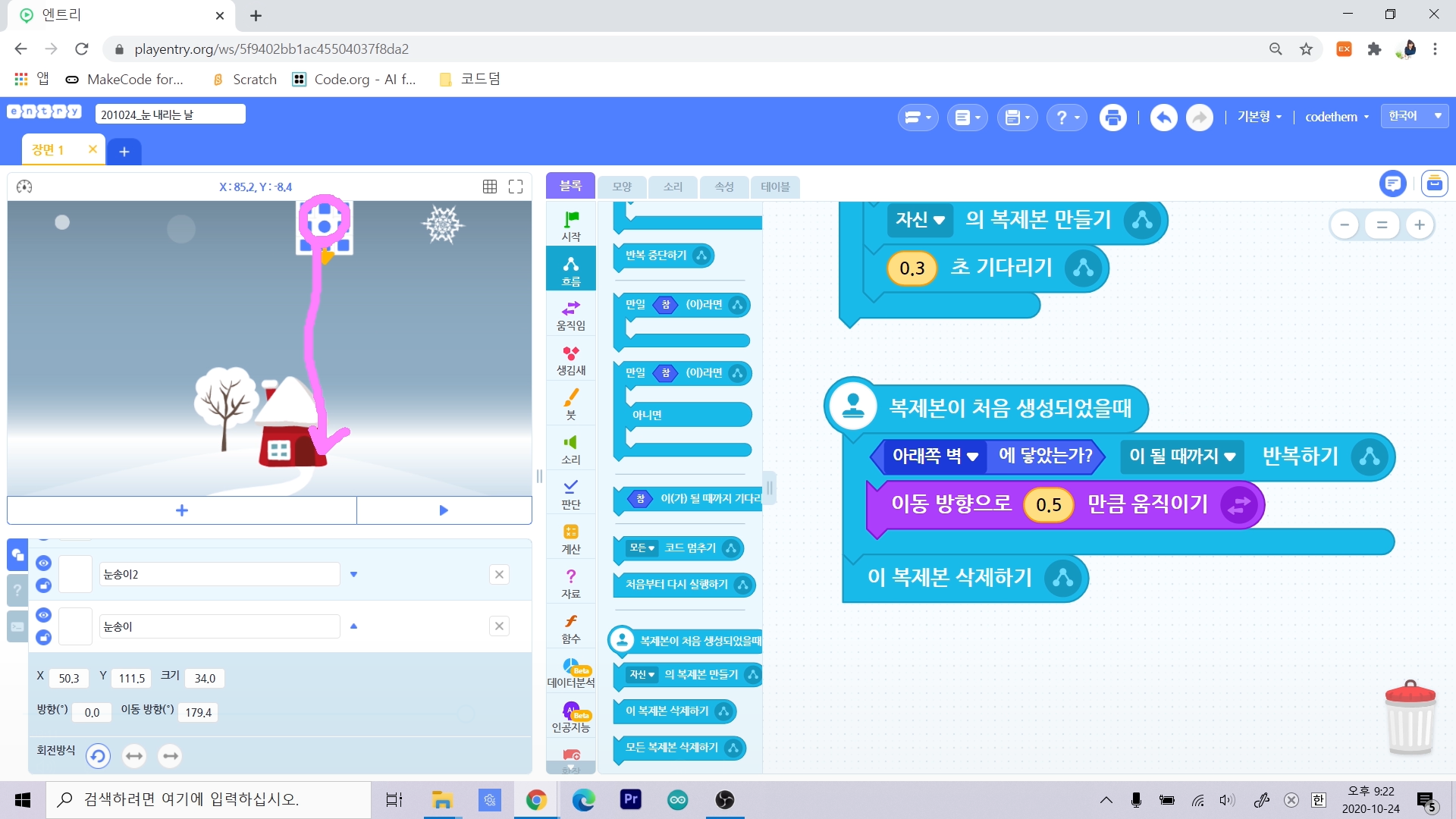Viewport: 1456px width, 819px height.
Task: Click the print icon in the header
Action: point(1112,118)
